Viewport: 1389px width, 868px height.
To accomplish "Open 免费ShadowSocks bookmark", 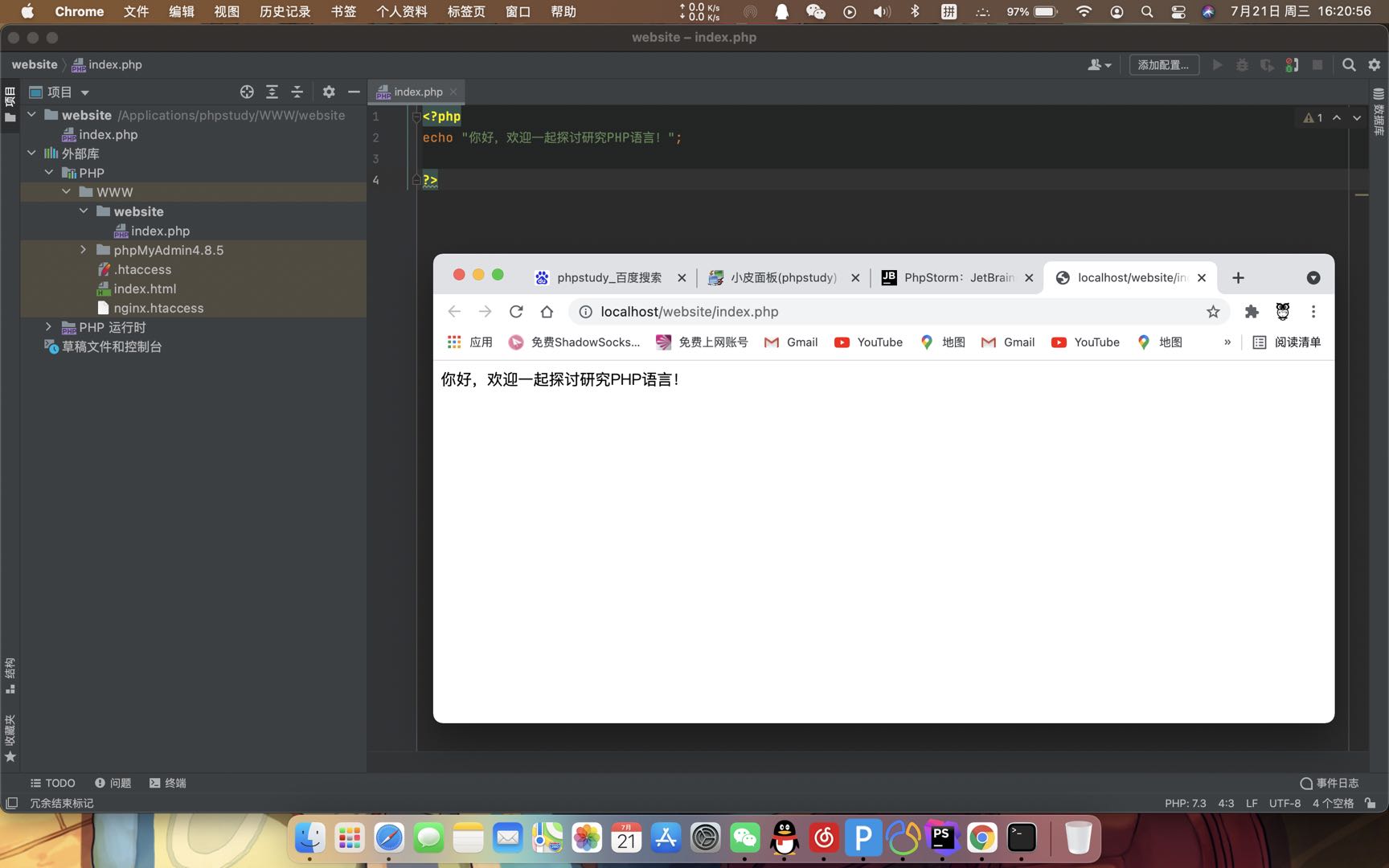I will (574, 342).
